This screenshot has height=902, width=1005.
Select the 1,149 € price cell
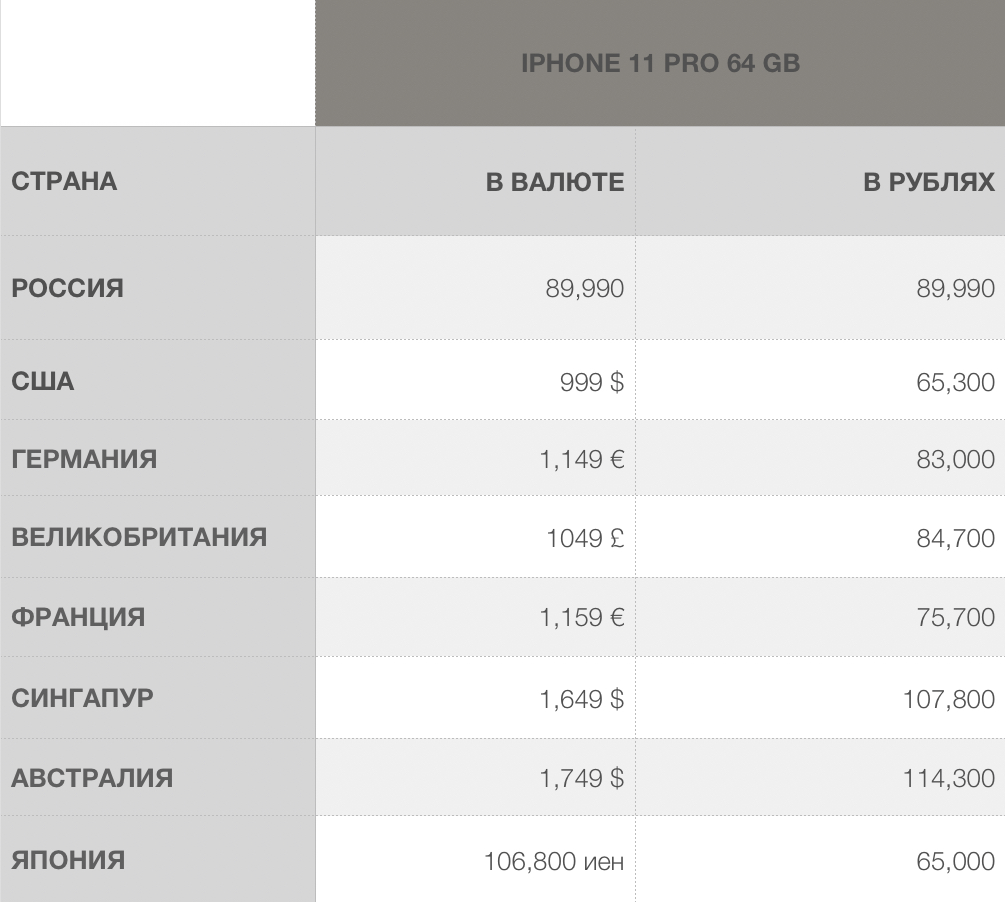pos(581,459)
